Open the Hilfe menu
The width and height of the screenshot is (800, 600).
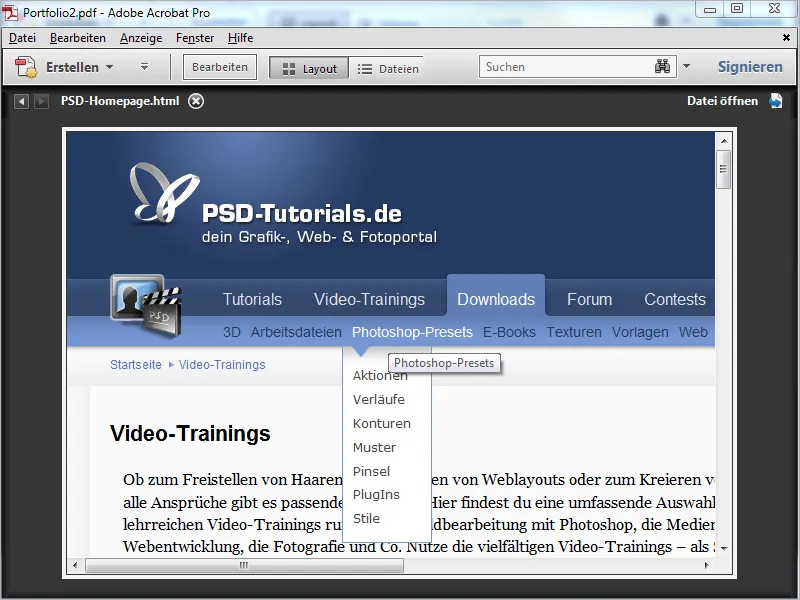pyautogui.click(x=240, y=38)
